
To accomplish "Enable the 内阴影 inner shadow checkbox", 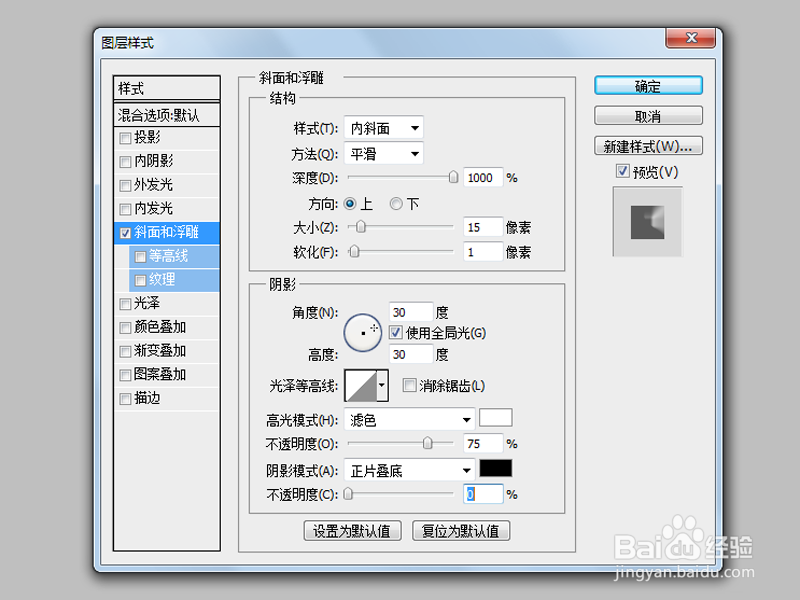I will (x=125, y=162).
